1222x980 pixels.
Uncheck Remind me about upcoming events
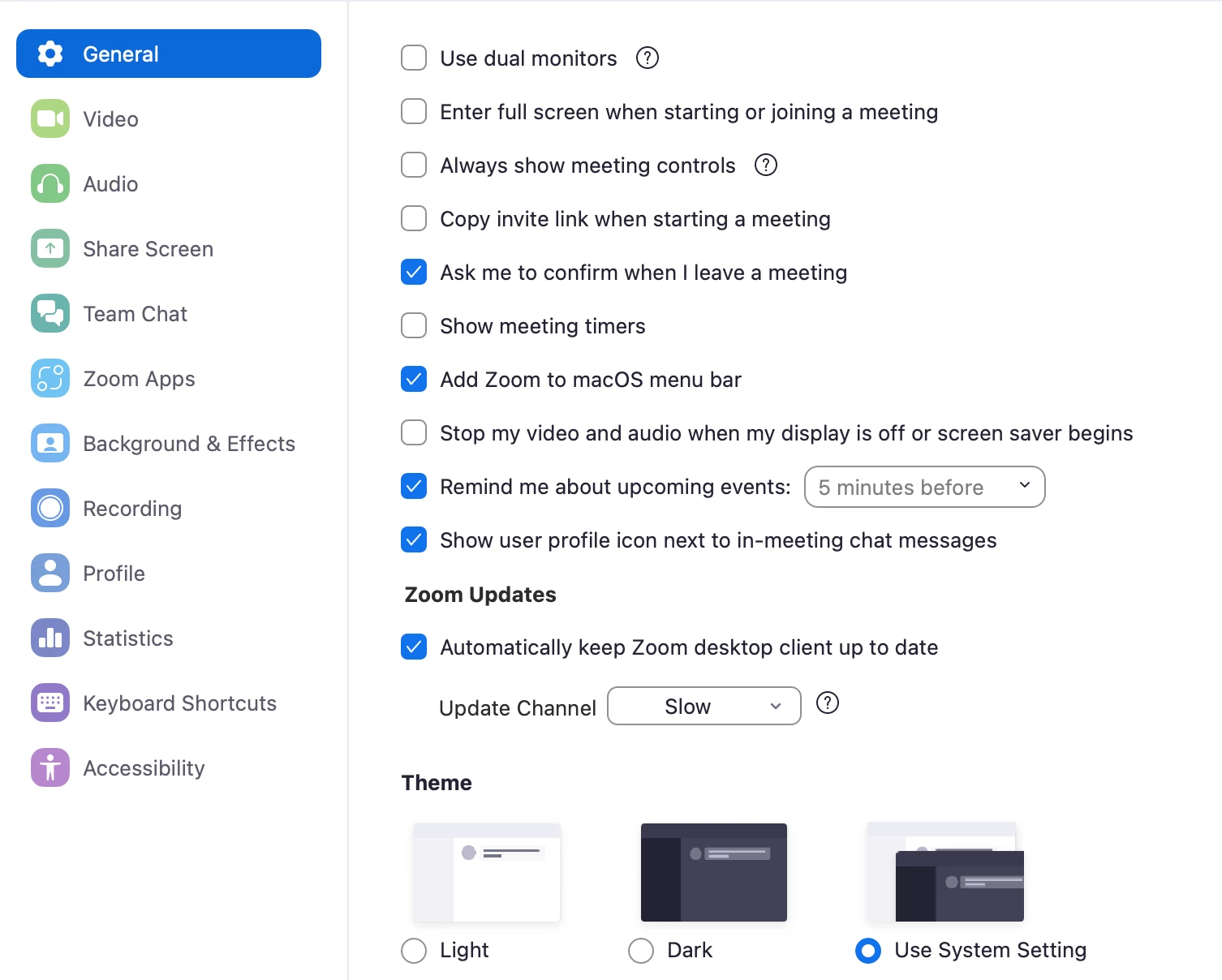coord(414,486)
